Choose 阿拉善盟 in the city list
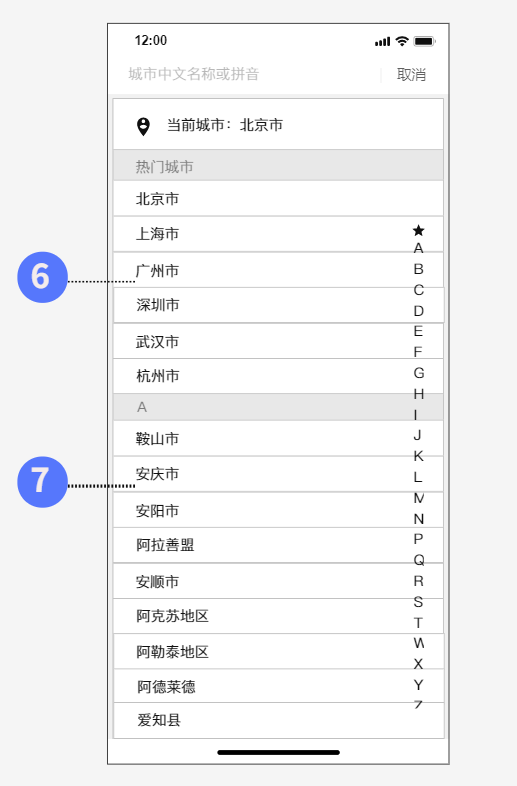 pos(278,545)
